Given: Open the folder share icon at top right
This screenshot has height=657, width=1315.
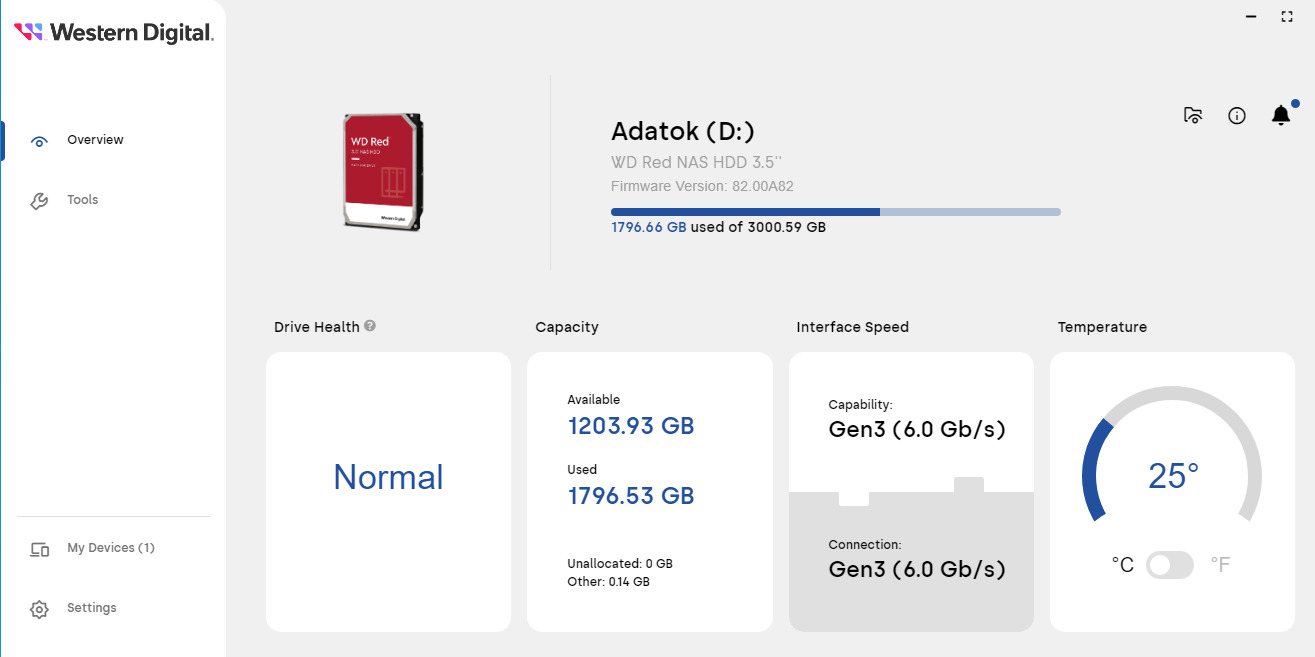Looking at the screenshot, I should click(1192, 116).
